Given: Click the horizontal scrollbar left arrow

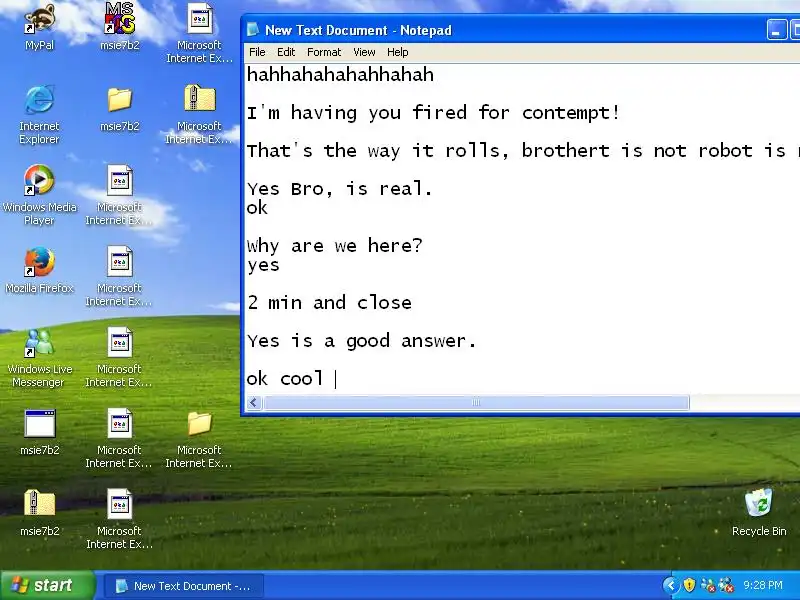Looking at the screenshot, I should [x=254, y=403].
